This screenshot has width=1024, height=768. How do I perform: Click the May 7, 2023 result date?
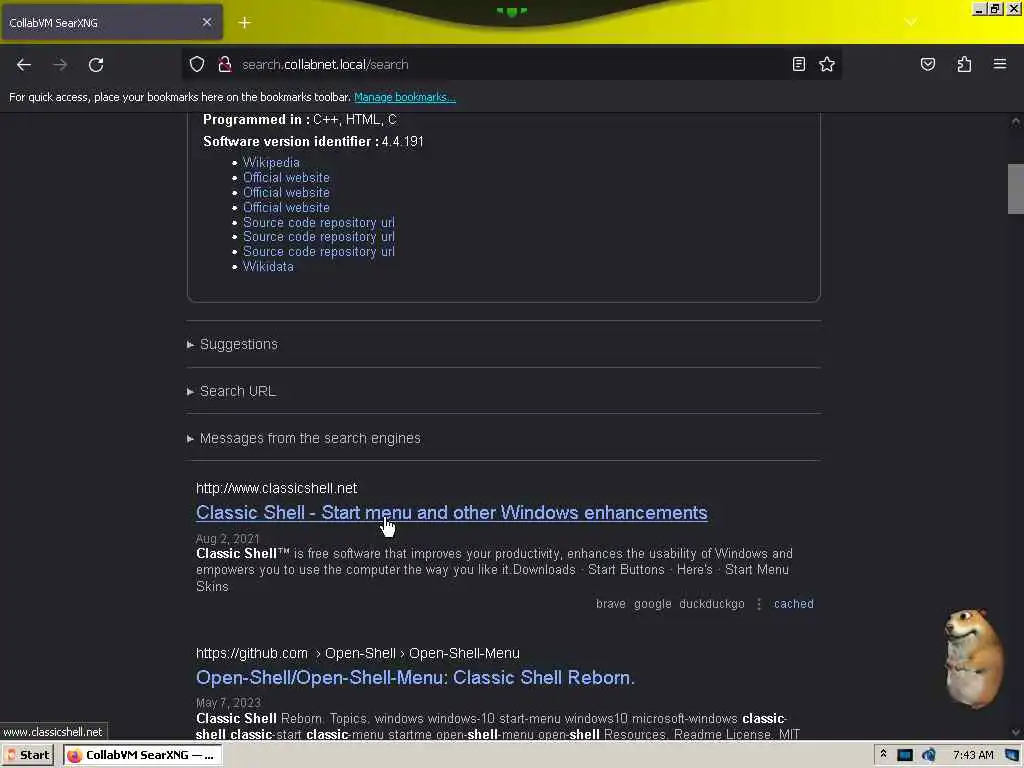point(228,703)
